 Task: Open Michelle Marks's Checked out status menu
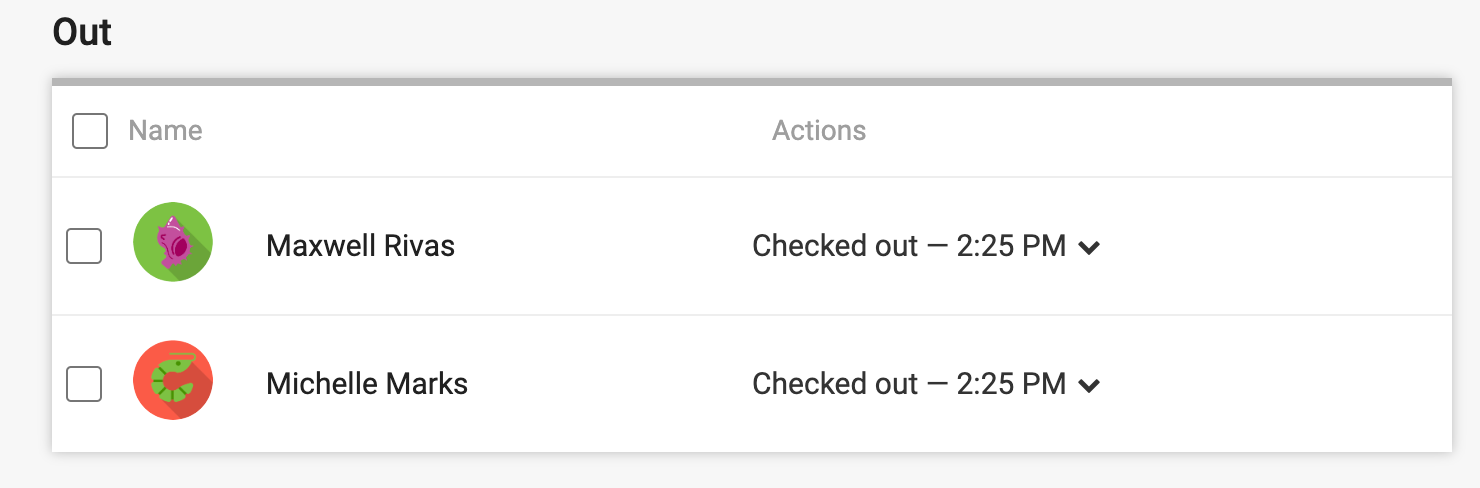[x=926, y=384]
